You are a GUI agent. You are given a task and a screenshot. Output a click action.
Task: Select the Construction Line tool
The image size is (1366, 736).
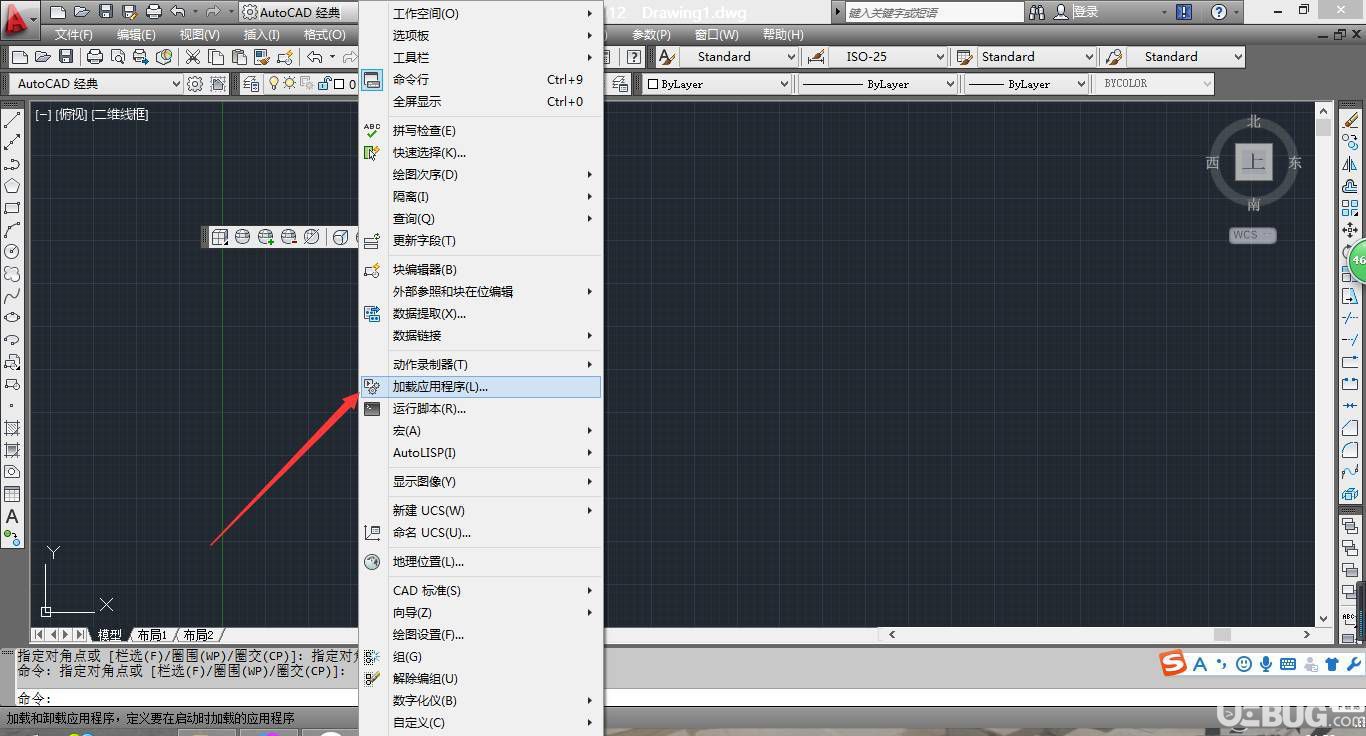tap(12, 142)
